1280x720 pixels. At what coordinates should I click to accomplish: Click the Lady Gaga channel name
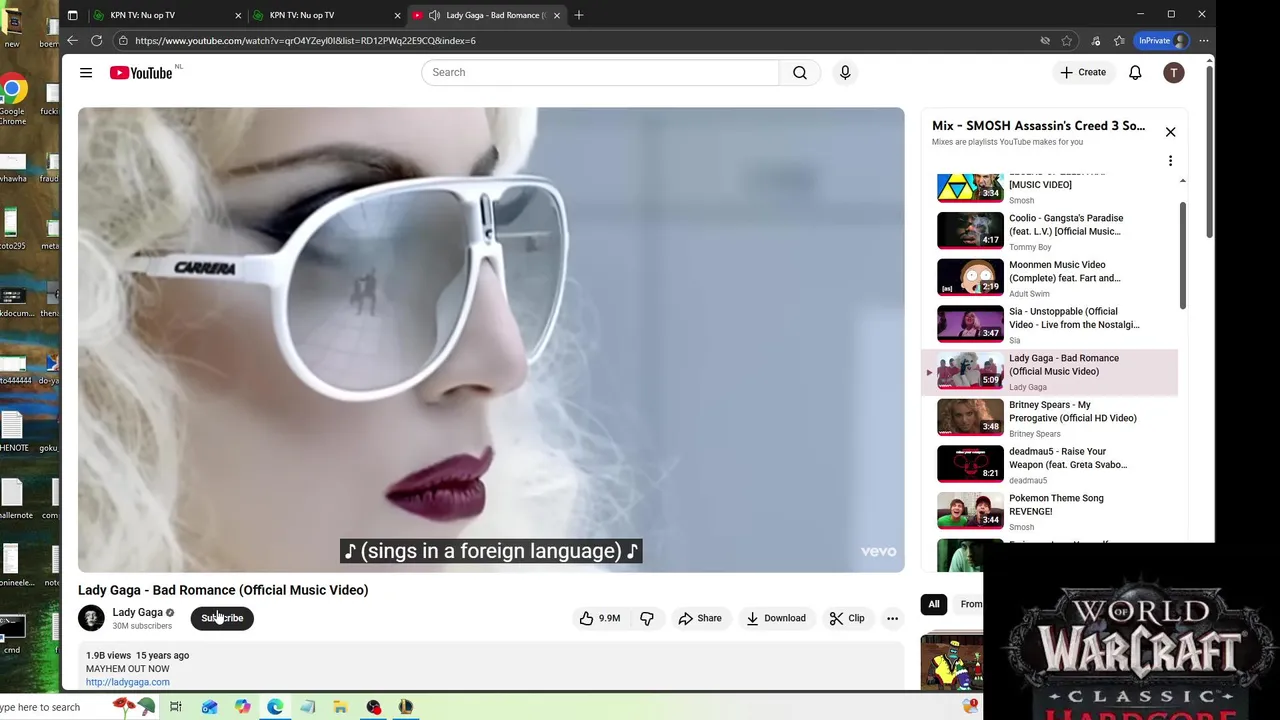[137, 612]
